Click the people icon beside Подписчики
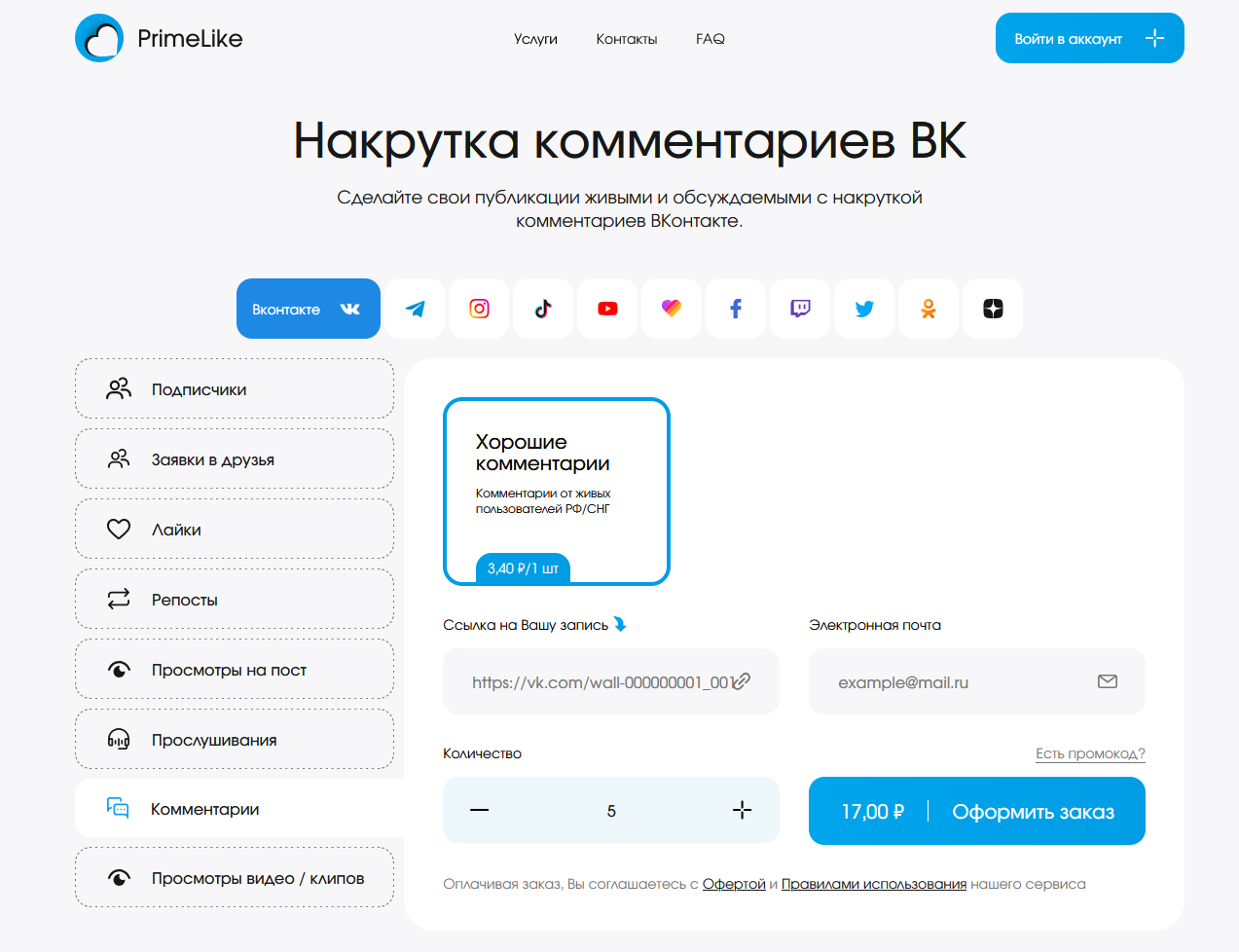 (119, 389)
